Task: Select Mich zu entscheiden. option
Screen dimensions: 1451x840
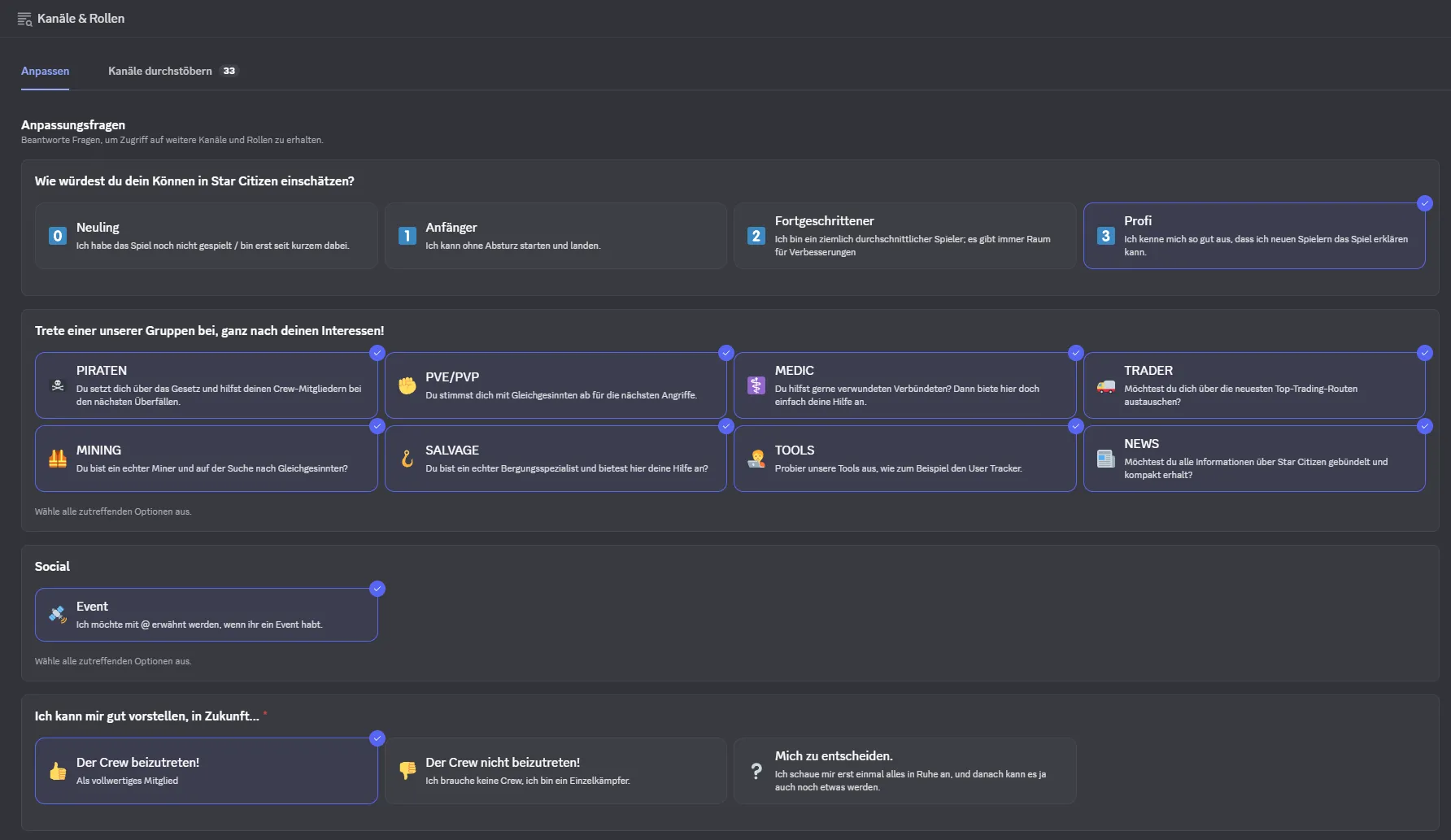Action: click(x=904, y=771)
